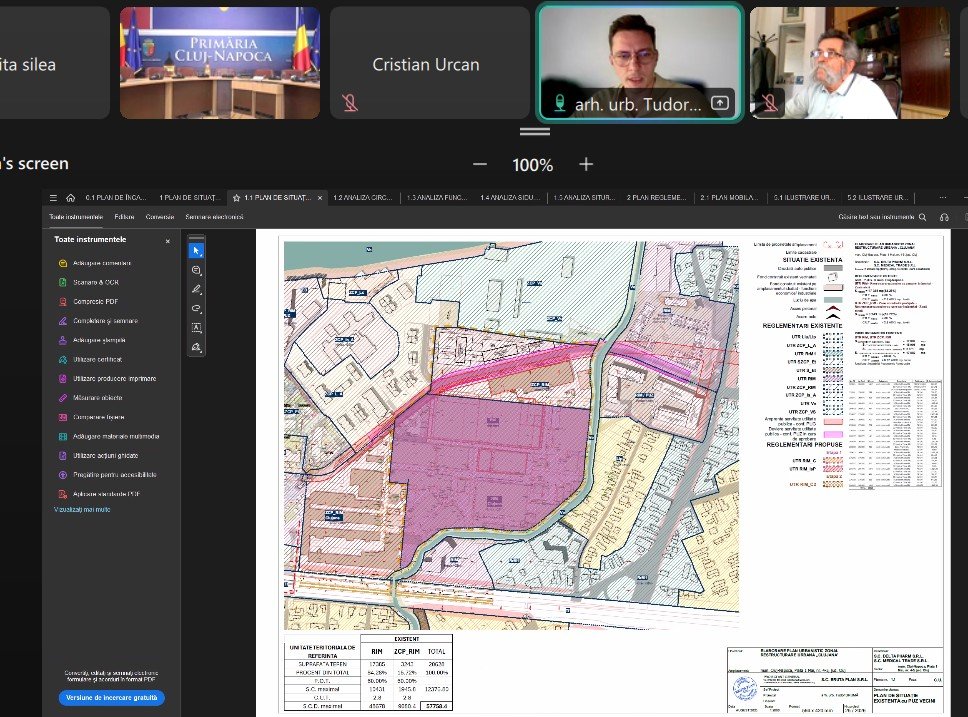Close the 1.1 PLAN DE SITUAȚ tab
This screenshot has height=717, width=968.
(320, 198)
